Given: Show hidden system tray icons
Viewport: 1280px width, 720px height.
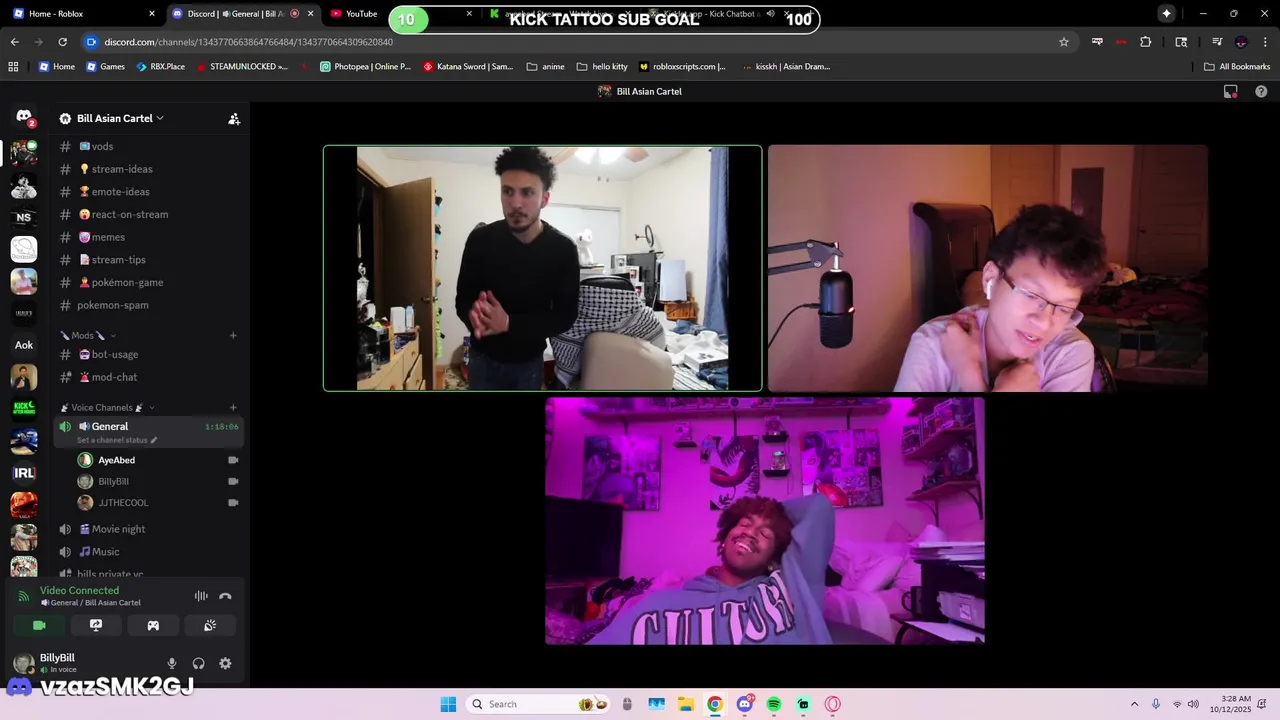Looking at the screenshot, I should (1134, 704).
